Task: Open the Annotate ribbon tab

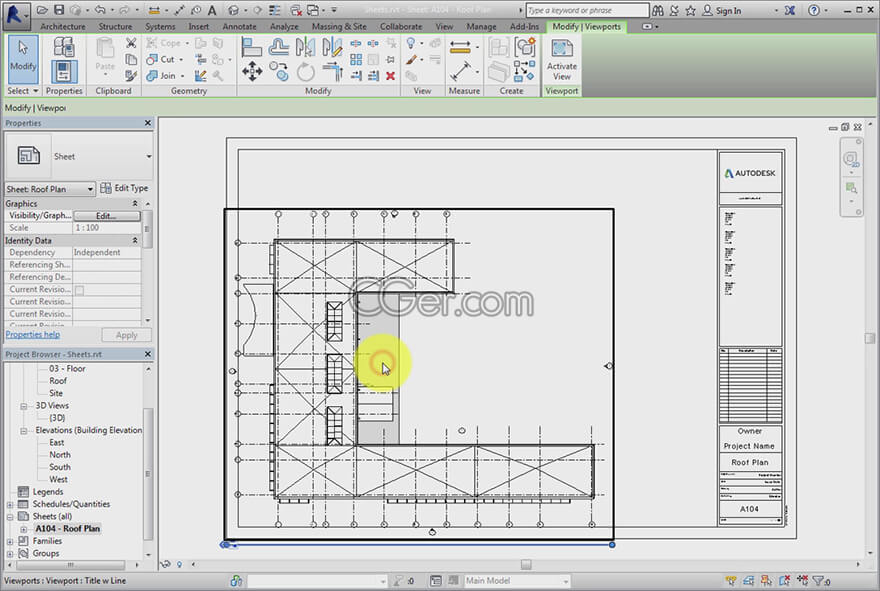Action: pyautogui.click(x=239, y=26)
